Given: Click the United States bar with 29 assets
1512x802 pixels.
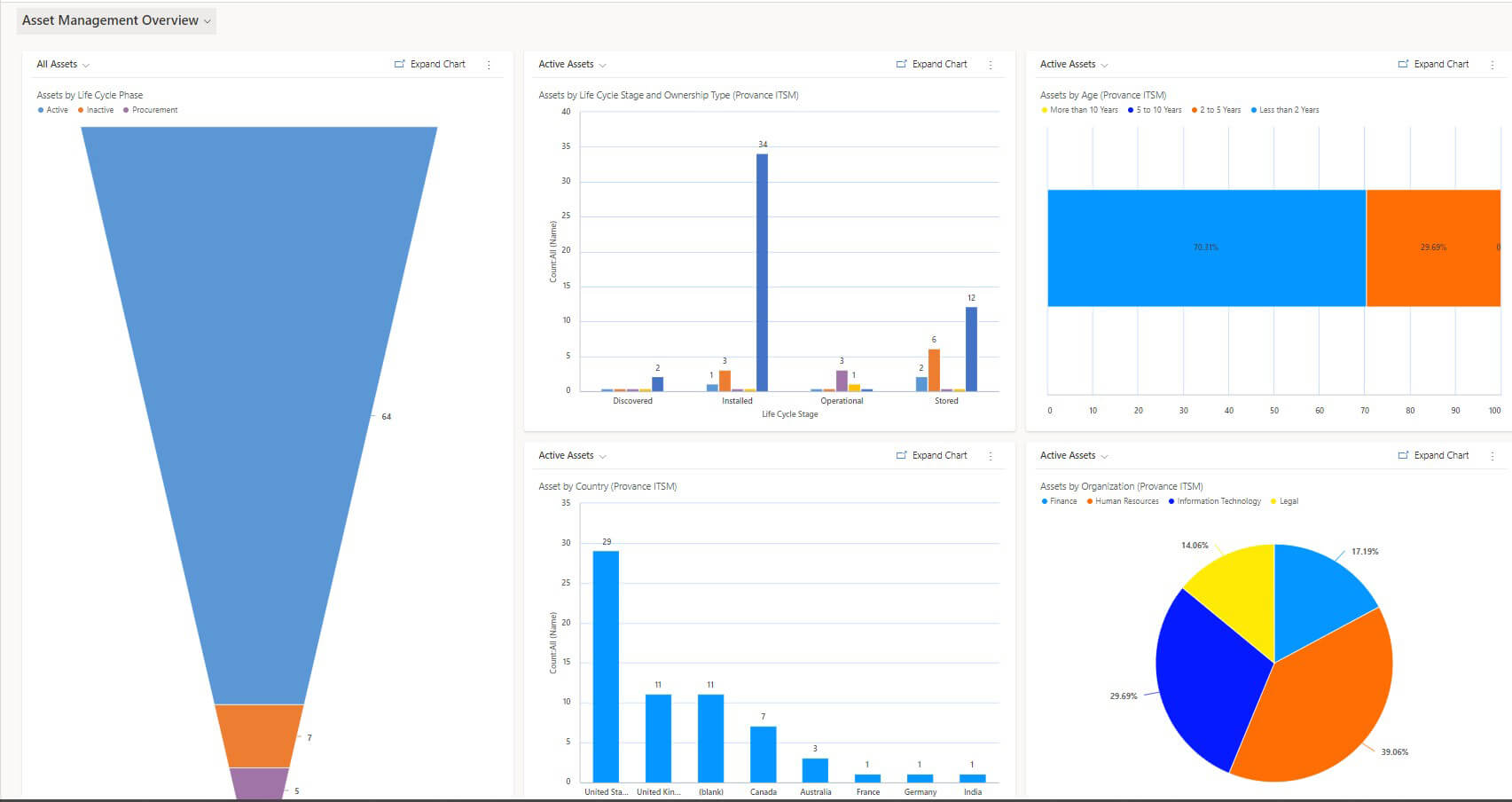Looking at the screenshot, I should coord(606,666).
